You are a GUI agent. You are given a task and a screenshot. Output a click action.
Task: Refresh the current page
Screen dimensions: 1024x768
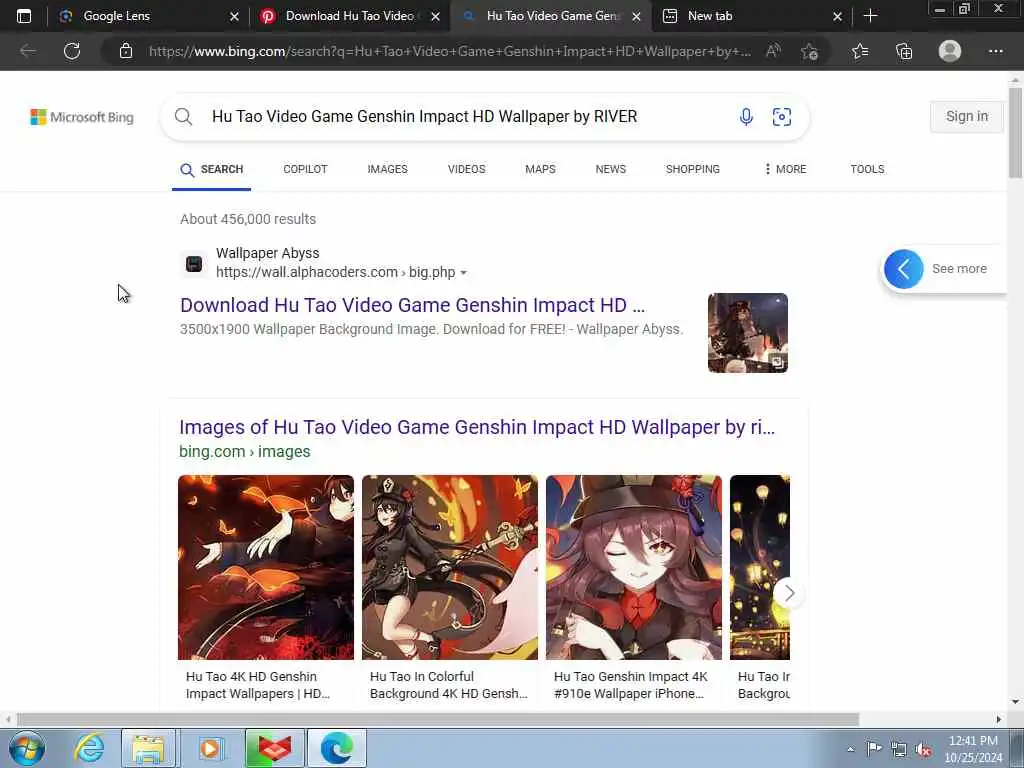[x=72, y=51]
